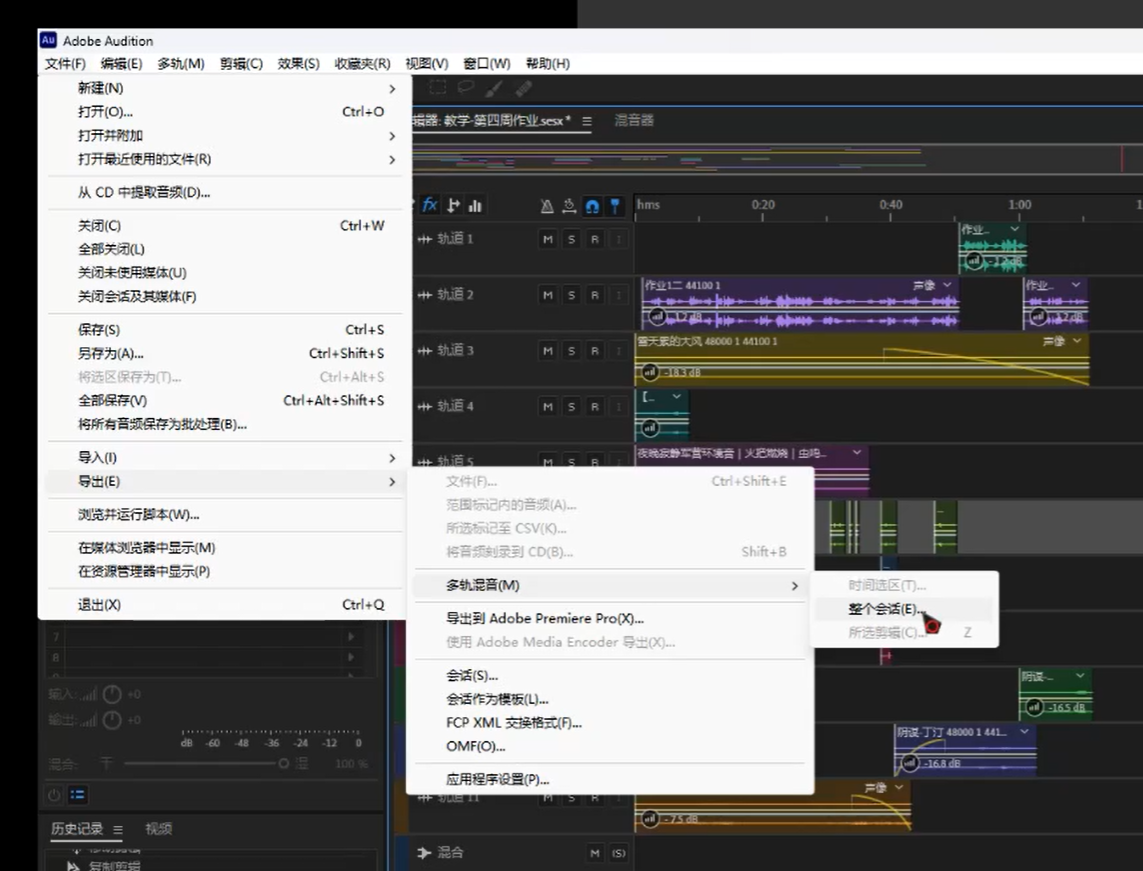Click the volume icon on 作业1二 clip
Screen dimensions: 1143x871
tap(657, 316)
